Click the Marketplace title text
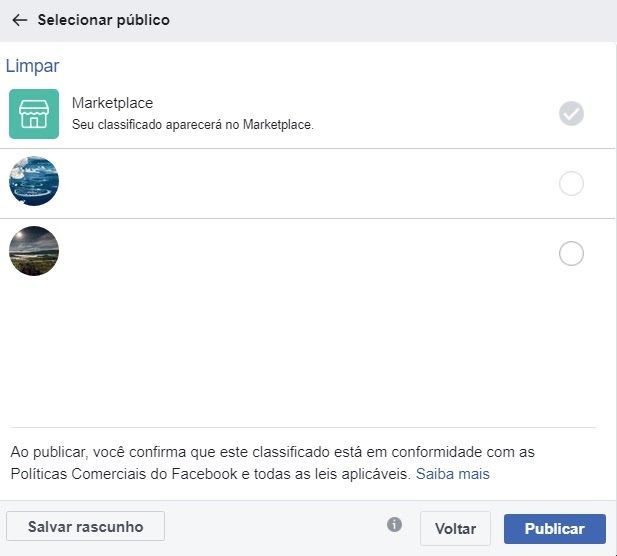 113,103
